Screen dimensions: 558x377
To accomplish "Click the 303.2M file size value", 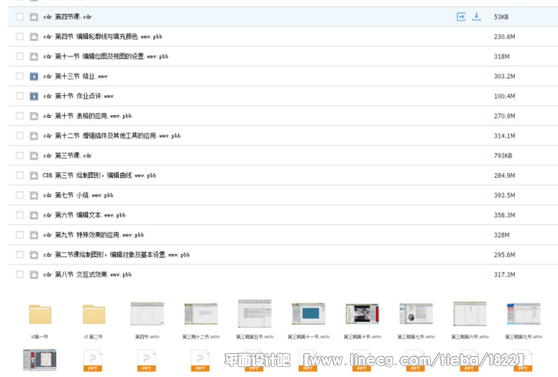I will 504,76.
